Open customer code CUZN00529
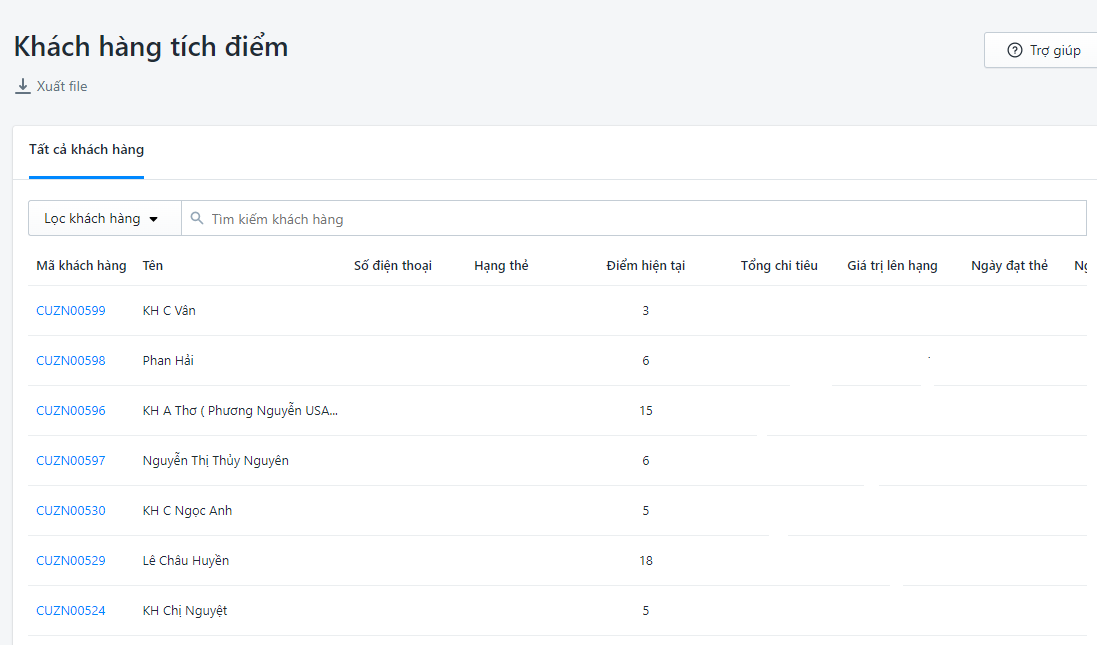Viewport: 1097px width, 645px height. click(70, 561)
